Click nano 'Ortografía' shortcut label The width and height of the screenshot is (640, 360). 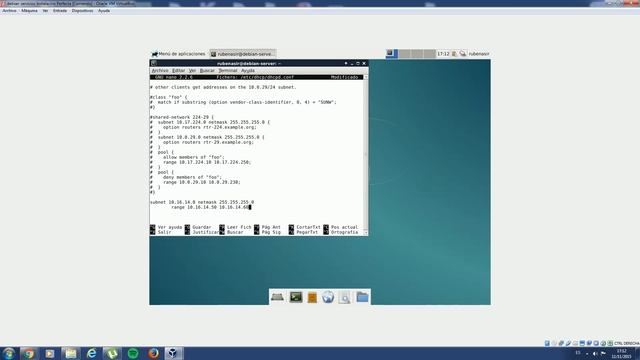344,232
